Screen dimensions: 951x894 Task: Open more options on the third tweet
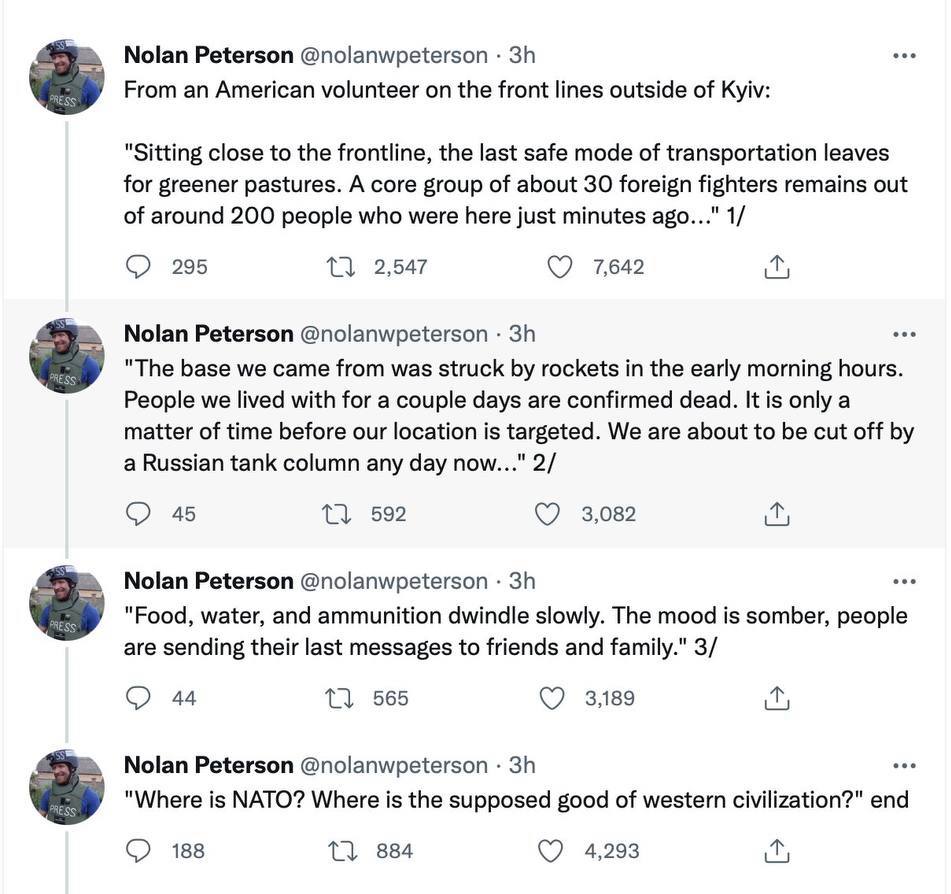(x=904, y=581)
